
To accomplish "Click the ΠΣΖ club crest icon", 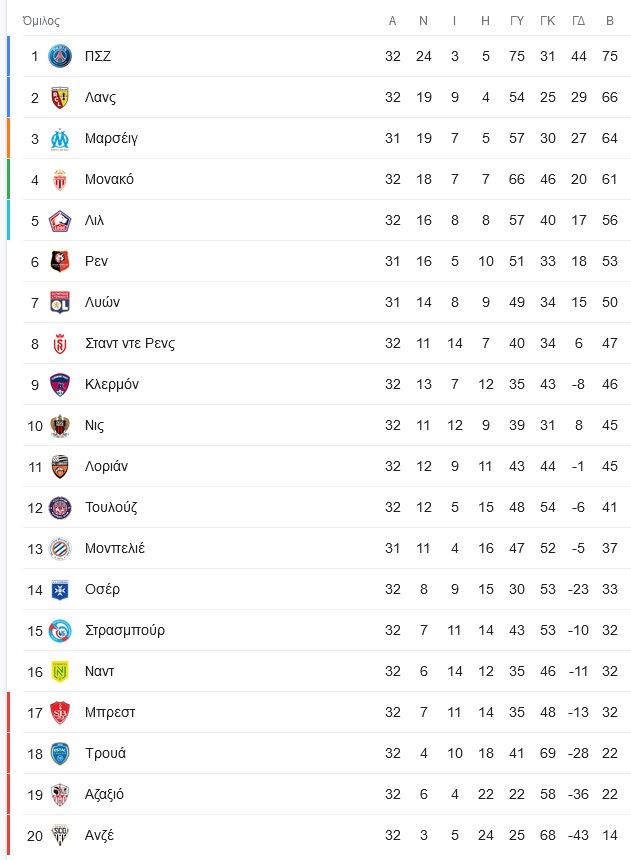I will tap(60, 56).
